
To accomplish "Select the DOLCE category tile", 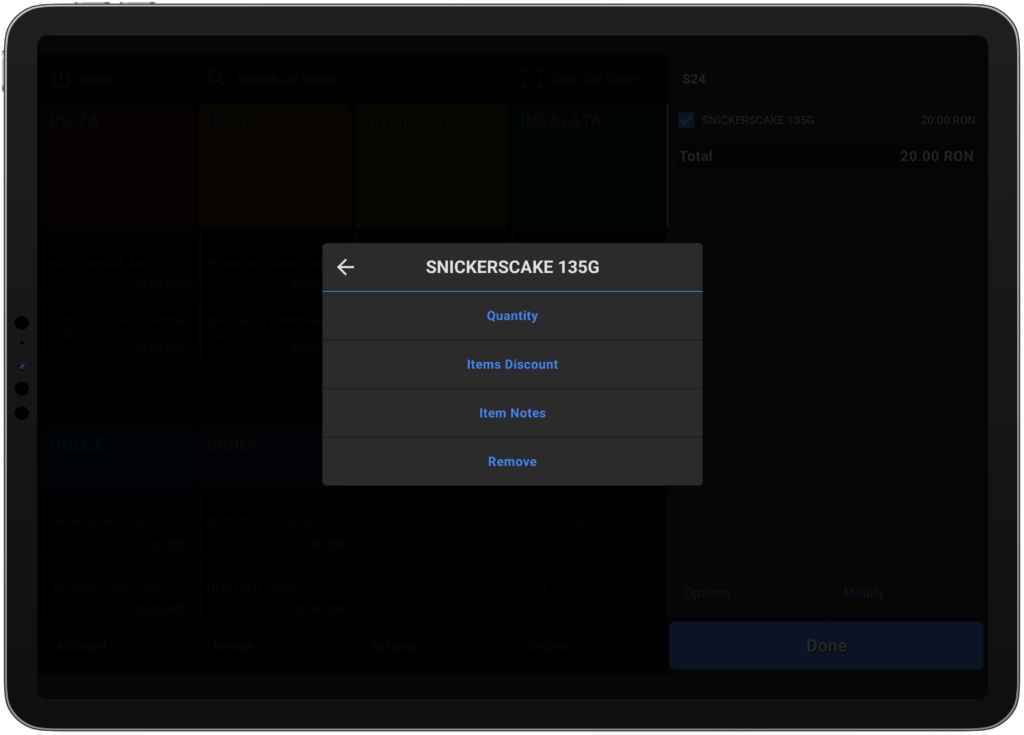I will (119, 457).
